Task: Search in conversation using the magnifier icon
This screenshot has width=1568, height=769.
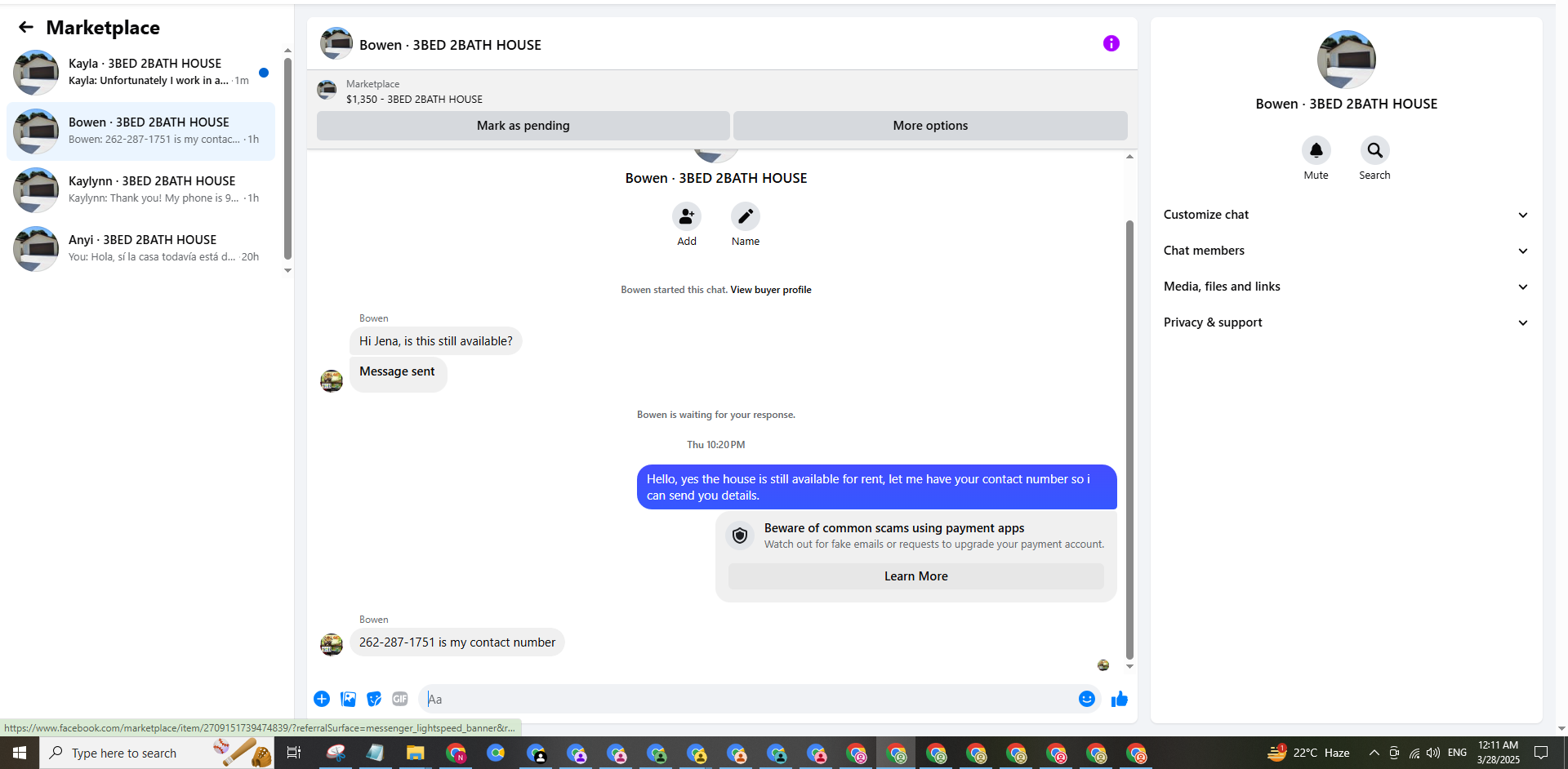Action: click(1374, 150)
